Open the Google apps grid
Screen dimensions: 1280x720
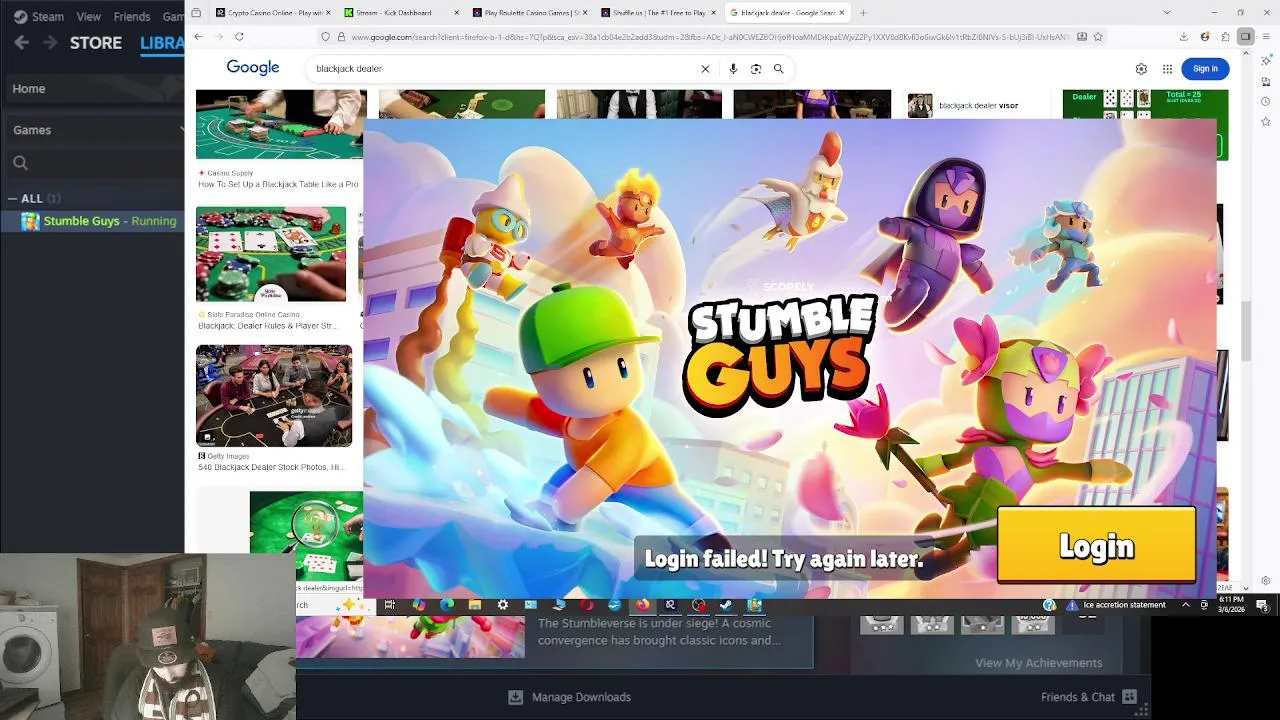pyautogui.click(x=1167, y=69)
